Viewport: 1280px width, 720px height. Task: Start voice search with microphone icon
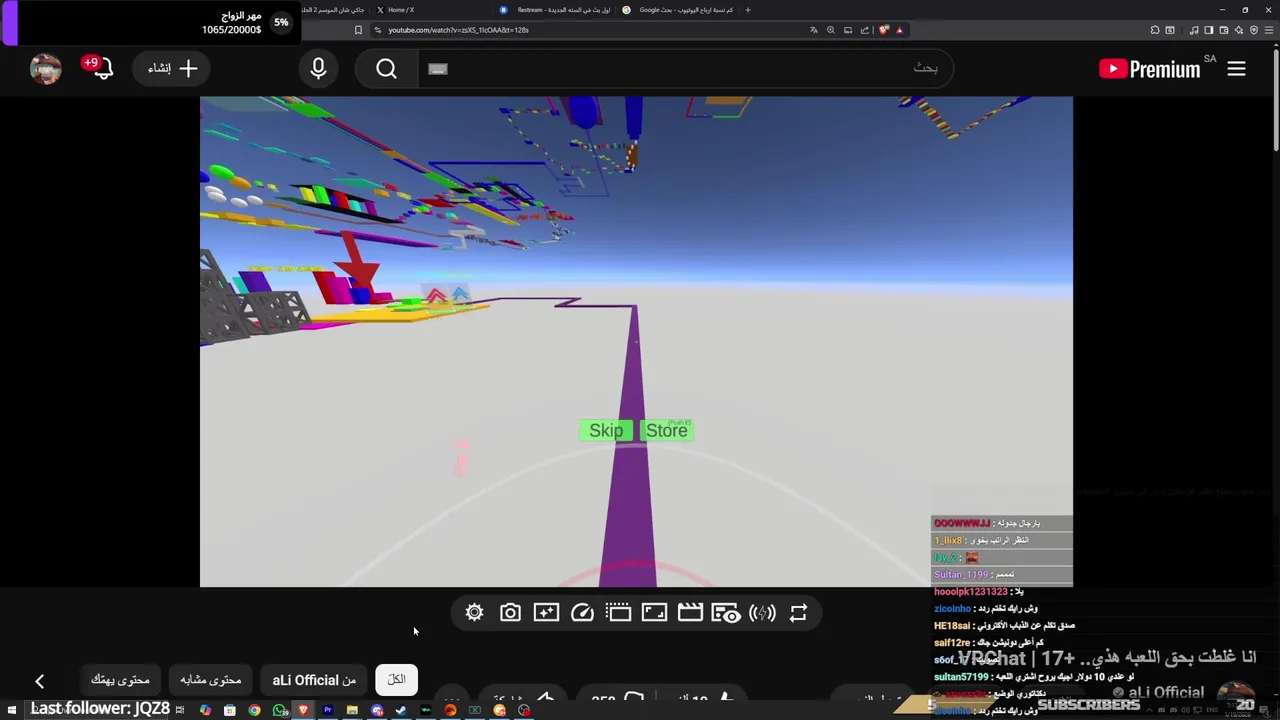(318, 69)
